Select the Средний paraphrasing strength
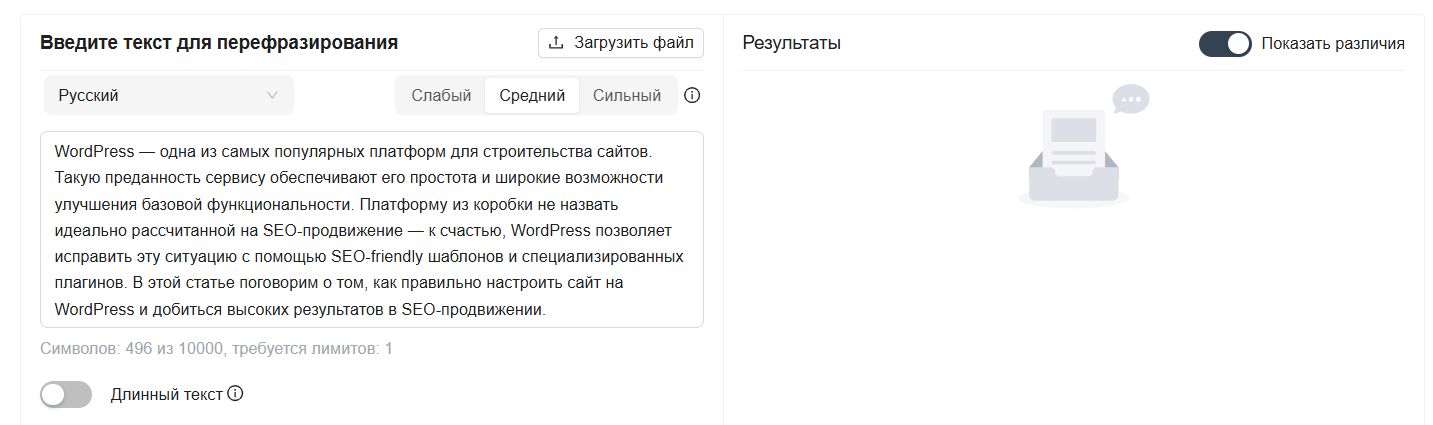1433x425 pixels. [x=532, y=96]
